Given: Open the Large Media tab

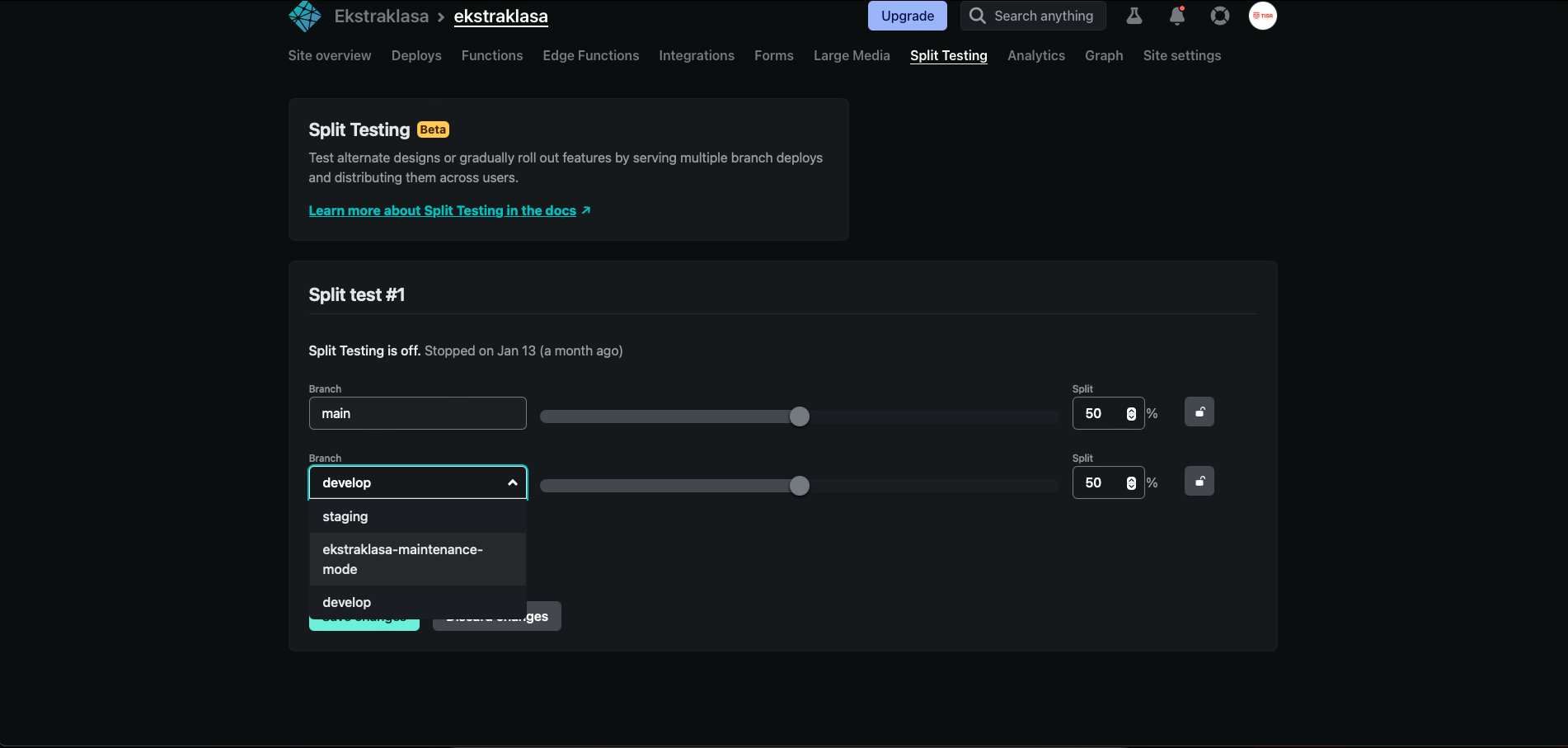Looking at the screenshot, I should point(852,55).
